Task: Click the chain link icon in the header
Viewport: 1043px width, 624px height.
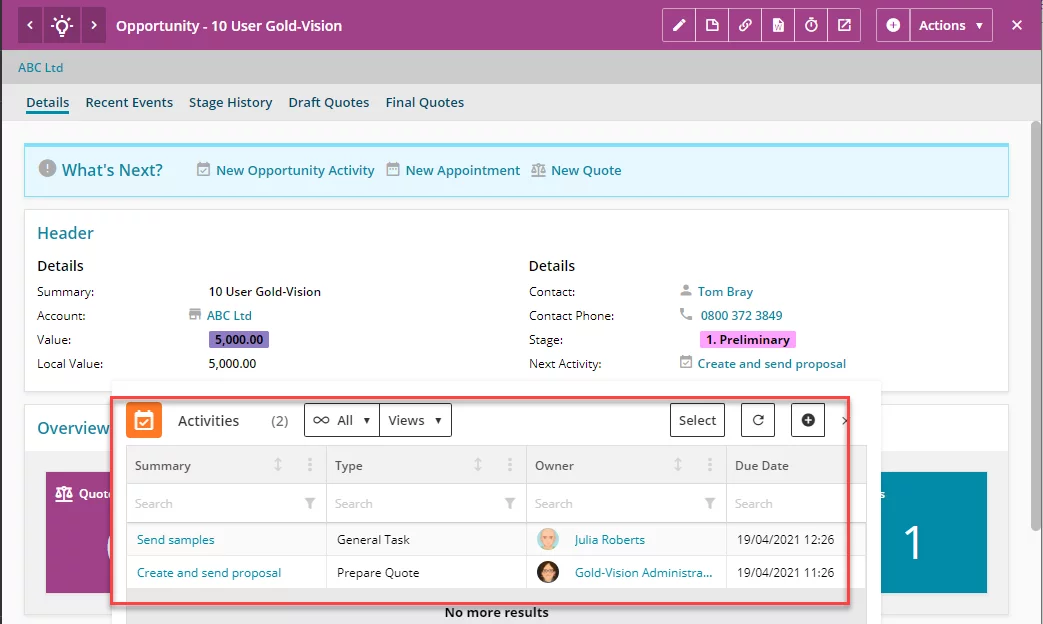Action: (745, 25)
